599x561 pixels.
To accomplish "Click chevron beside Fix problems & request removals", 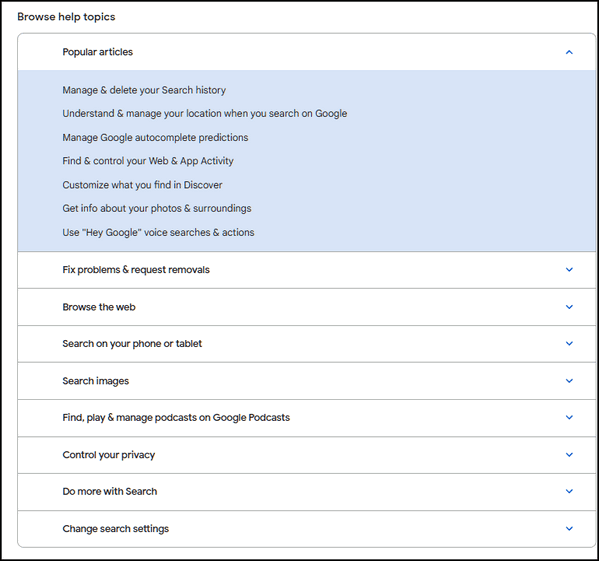I will [x=569, y=270].
